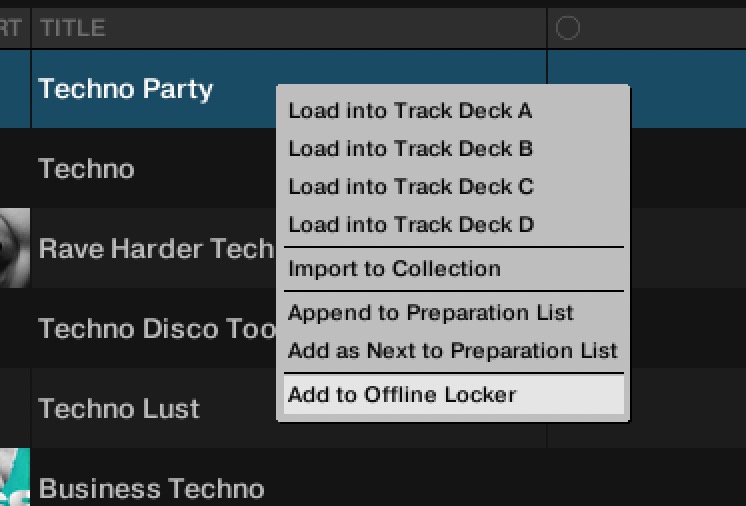Load track into Track Deck C
This screenshot has height=506, width=746.
tap(410, 187)
